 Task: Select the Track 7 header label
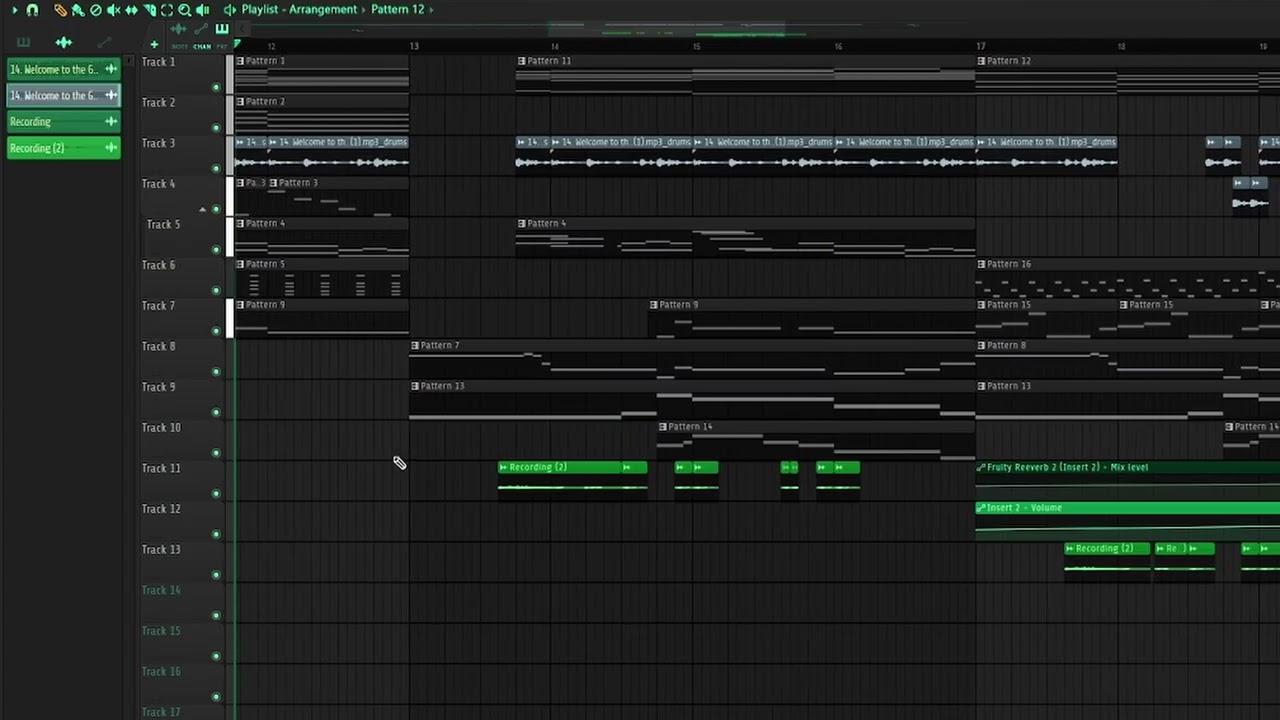pos(158,306)
